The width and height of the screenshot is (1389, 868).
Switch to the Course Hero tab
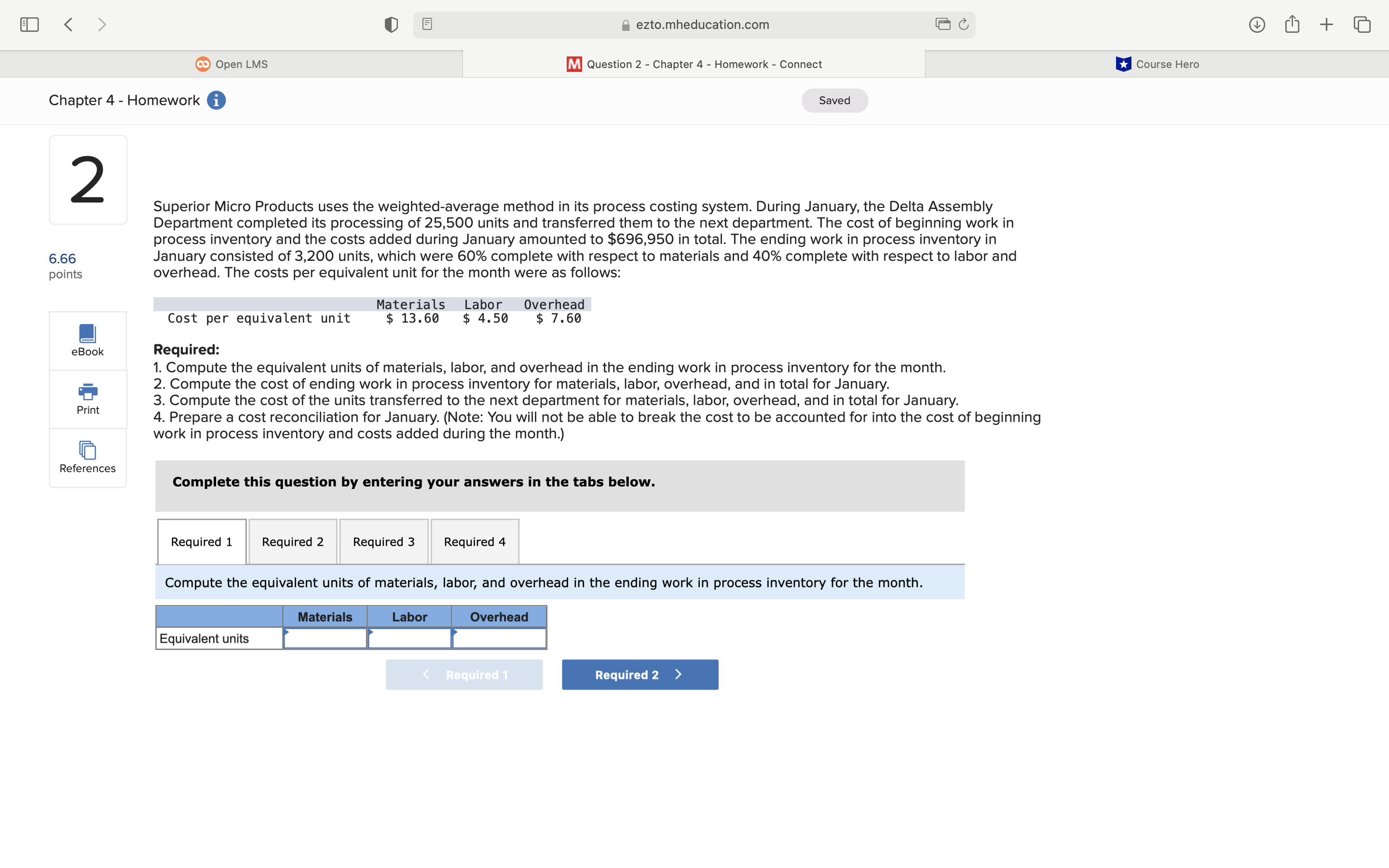[1156, 64]
